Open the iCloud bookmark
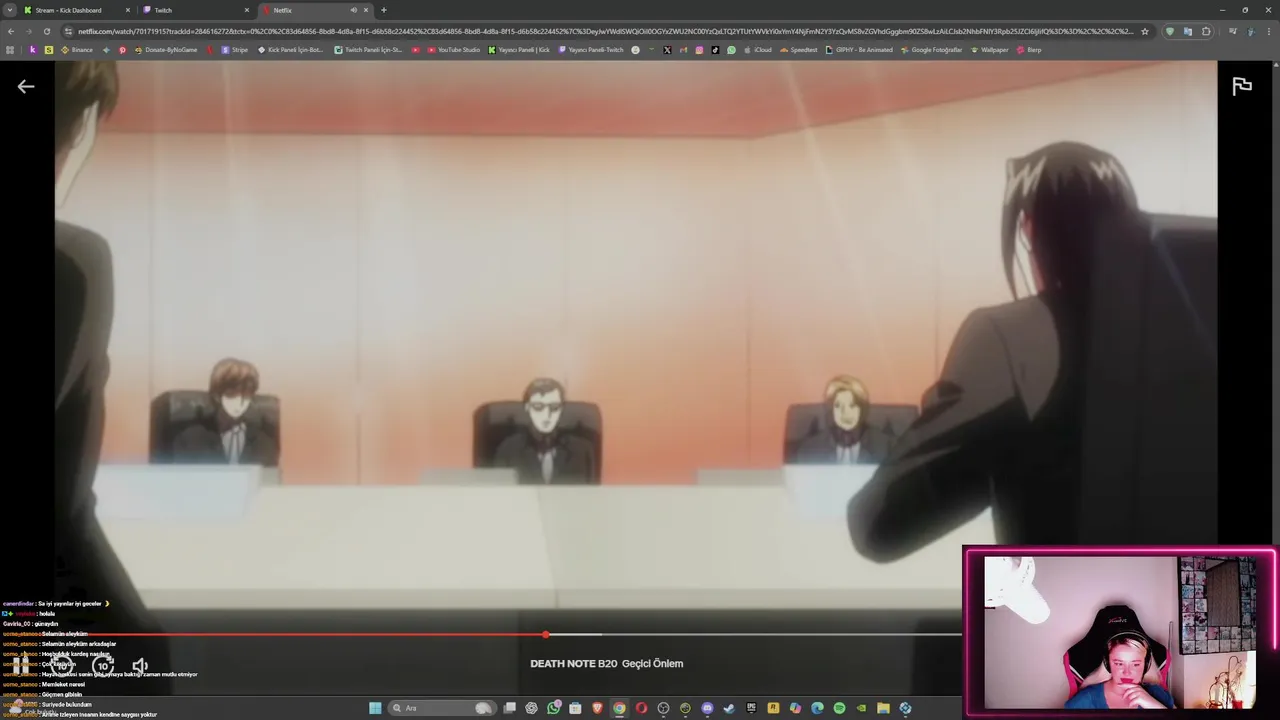This screenshot has height=720, width=1280. (757, 50)
